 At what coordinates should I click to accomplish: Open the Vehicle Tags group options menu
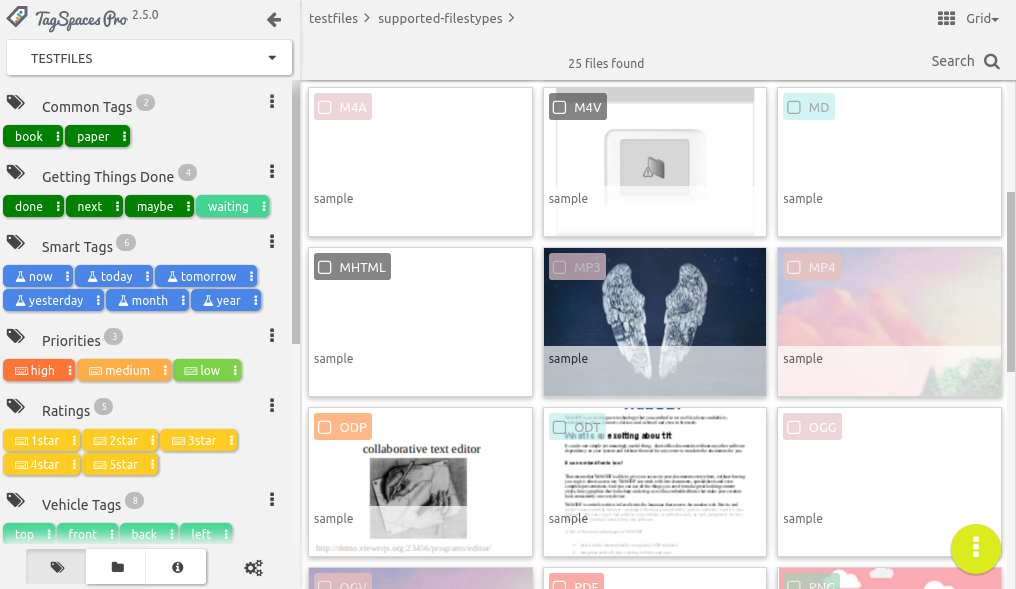[x=272, y=499]
